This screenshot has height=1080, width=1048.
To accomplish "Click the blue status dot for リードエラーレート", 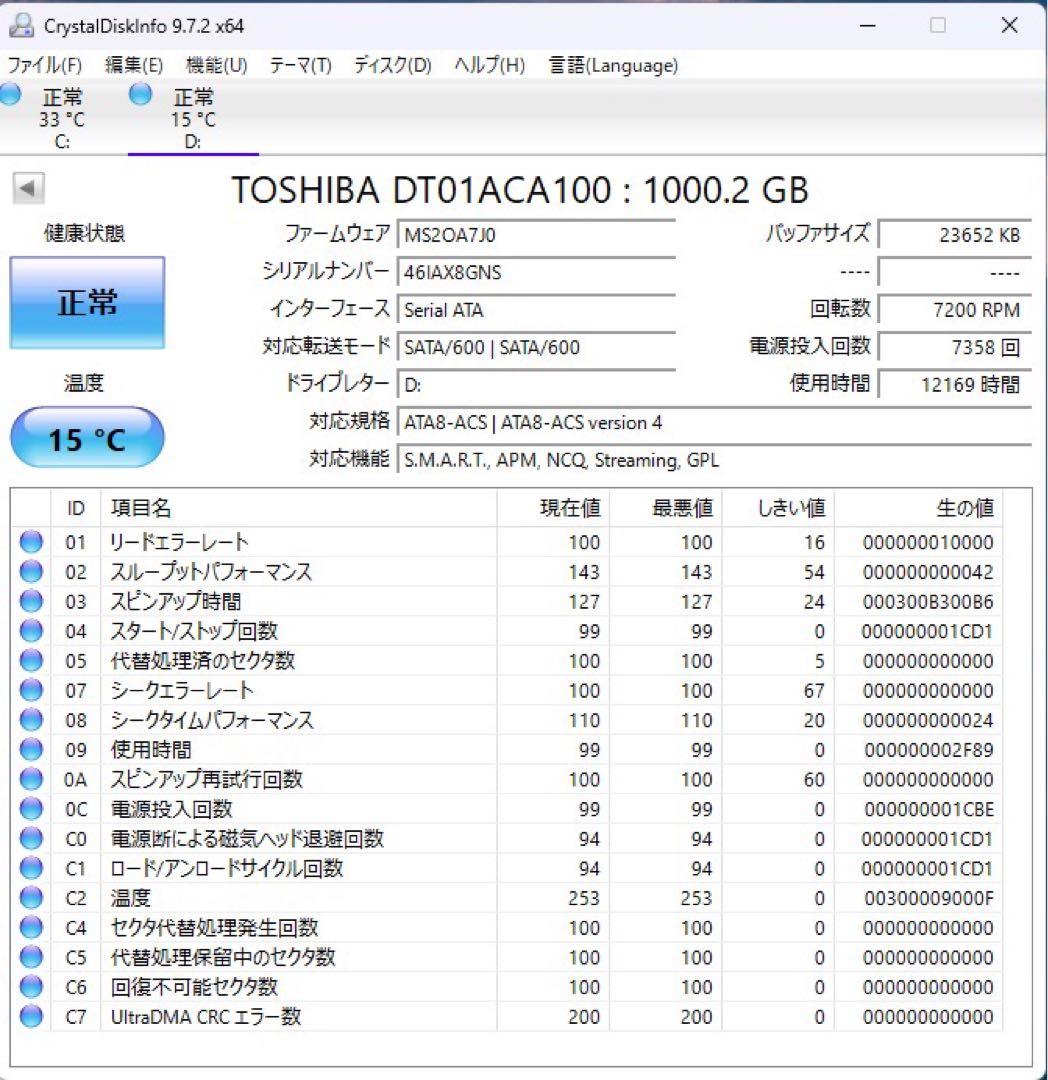I will 31,541.
